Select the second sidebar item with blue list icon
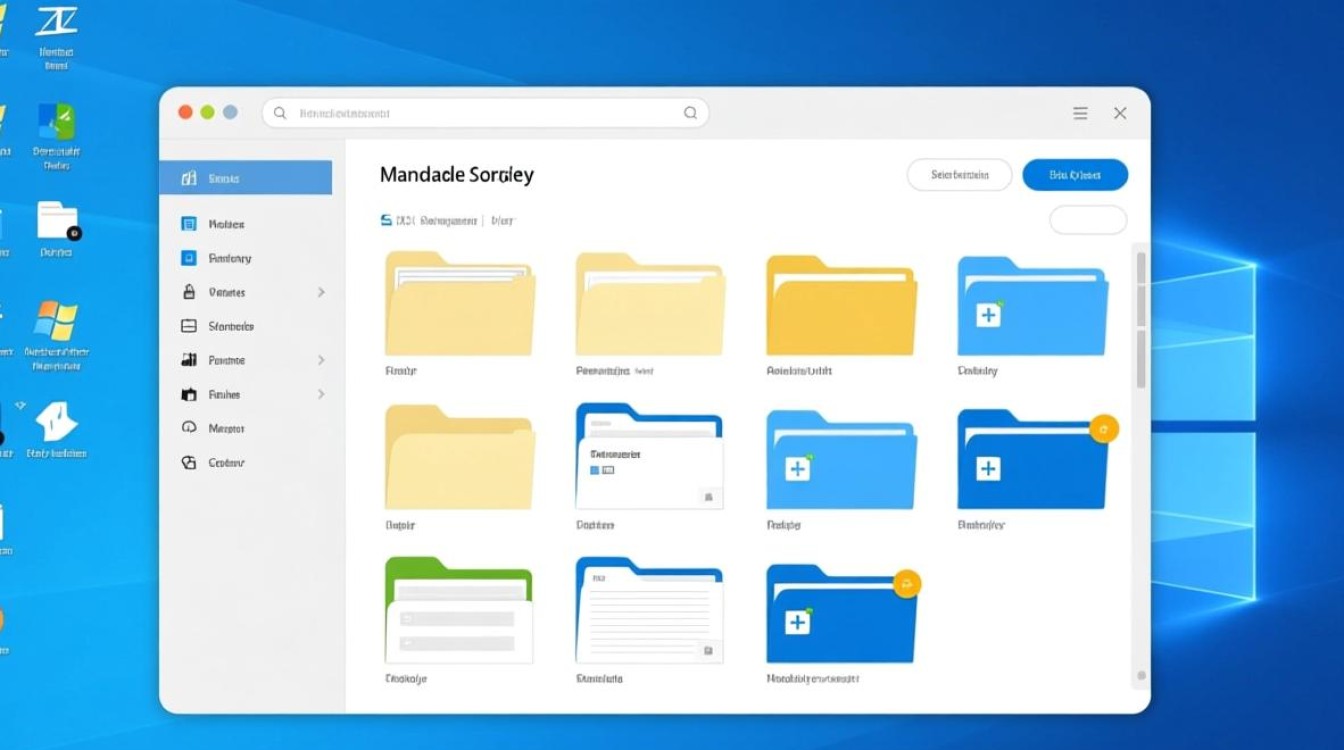 (x=226, y=224)
